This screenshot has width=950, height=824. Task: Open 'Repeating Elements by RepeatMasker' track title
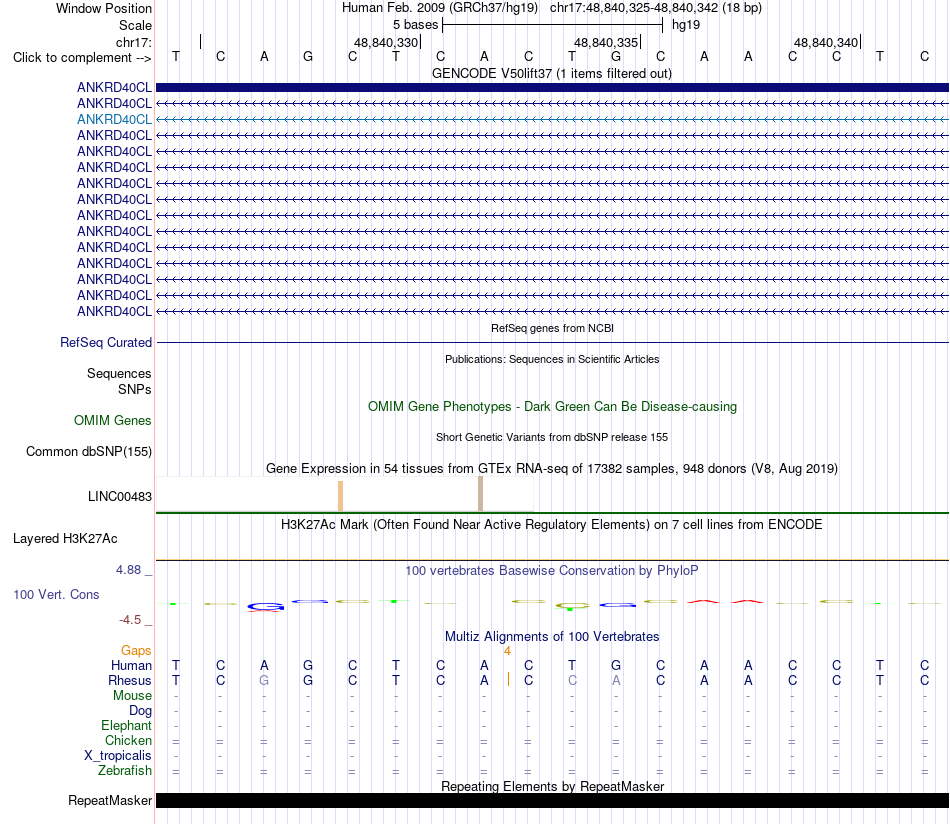[552, 786]
